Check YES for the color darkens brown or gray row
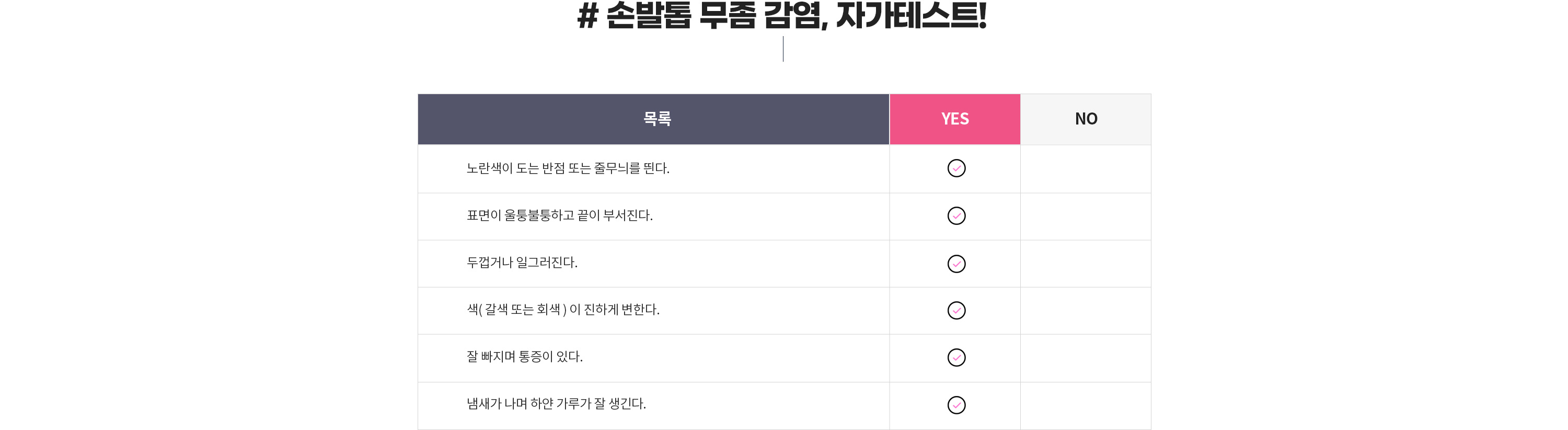 (x=956, y=311)
